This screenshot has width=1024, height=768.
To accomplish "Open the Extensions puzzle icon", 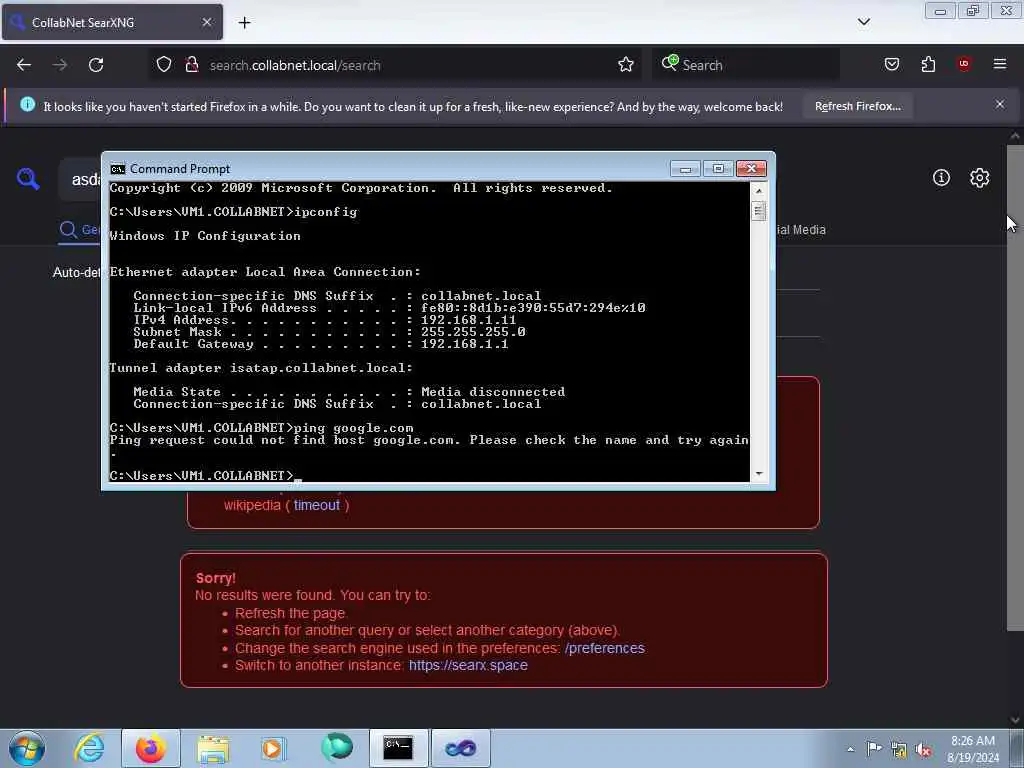I will (928, 64).
